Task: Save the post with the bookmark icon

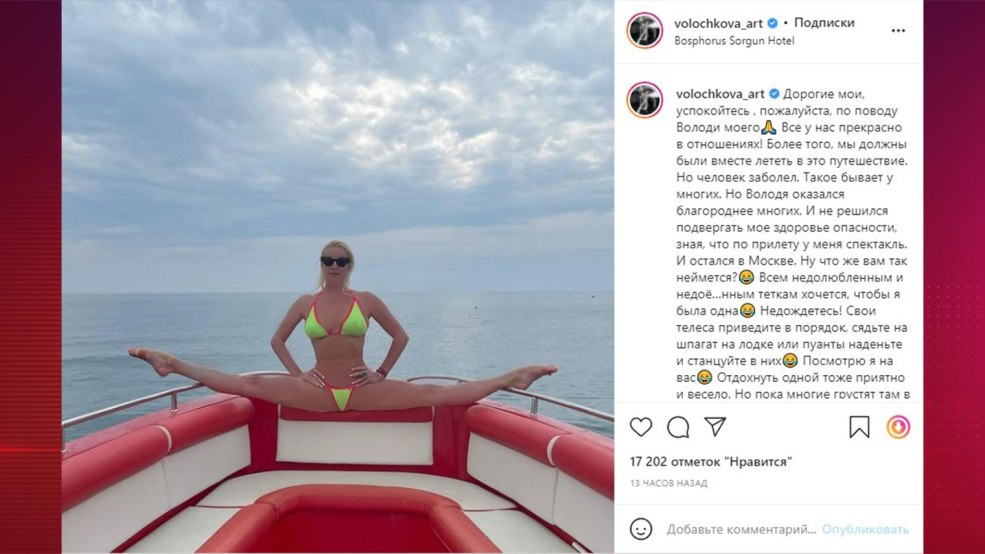Action: click(x=859, y=427)
